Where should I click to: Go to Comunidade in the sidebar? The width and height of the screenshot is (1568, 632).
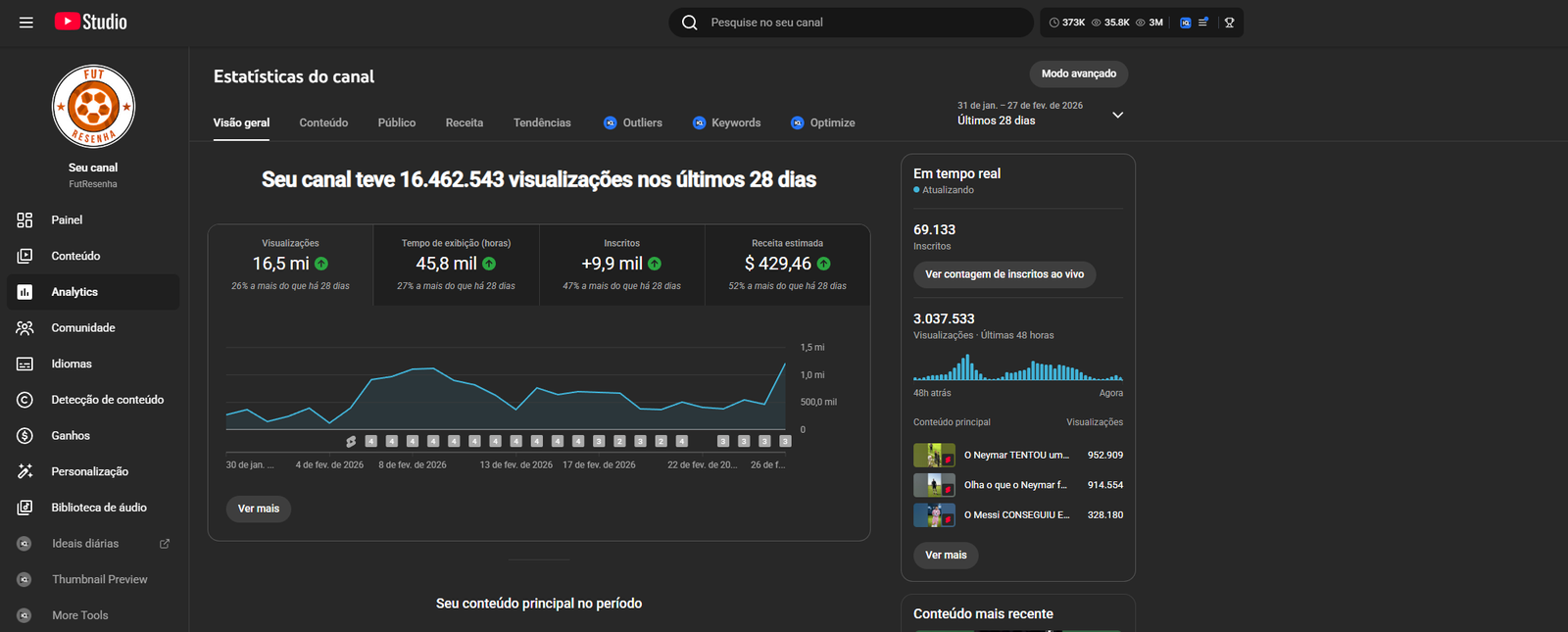[82, 328]
